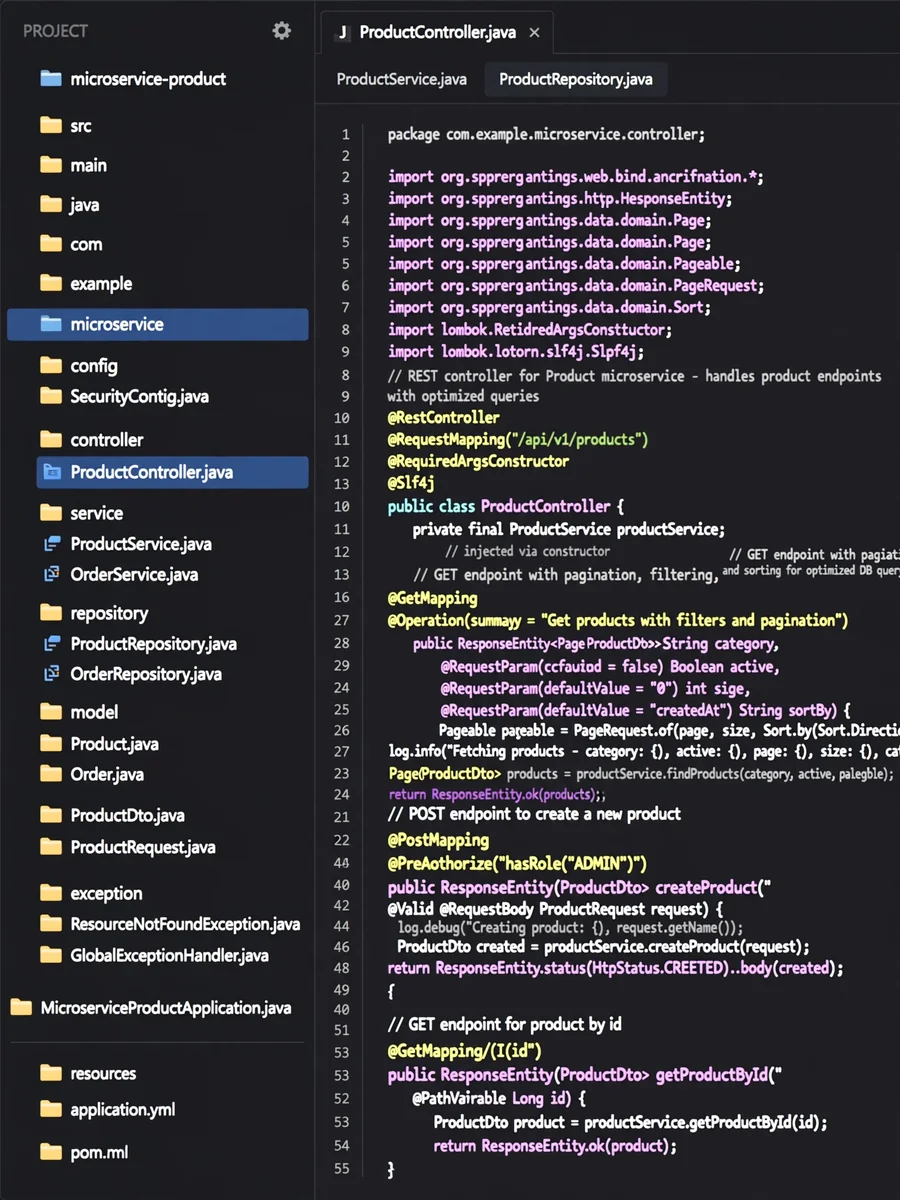Click the service folder icon
900x1200 pixels.
click(x=51, y=513)
